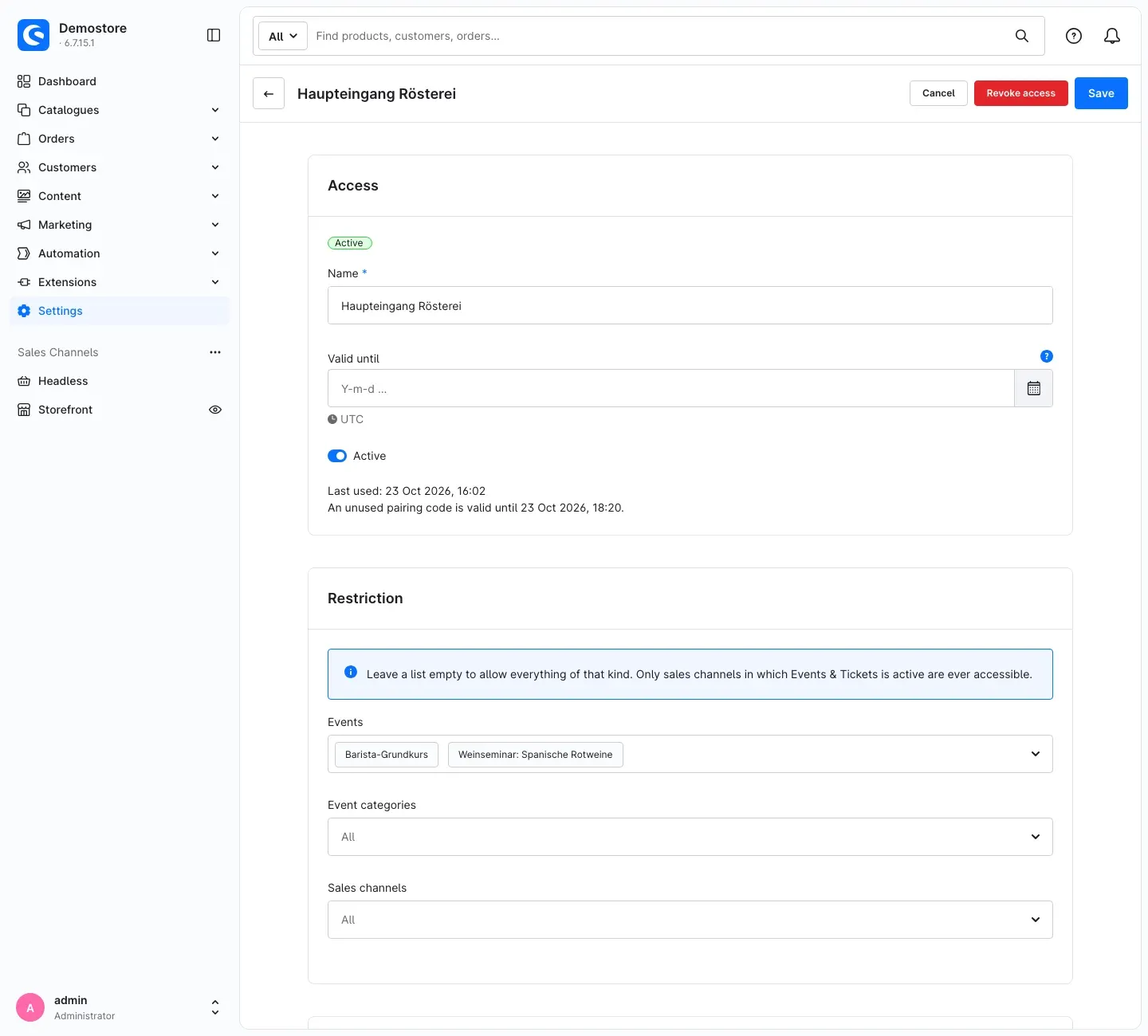Click the Barista-Grundkurs event tag
This screenshot has width=1148, height=1036.
(x=387, y=755)
